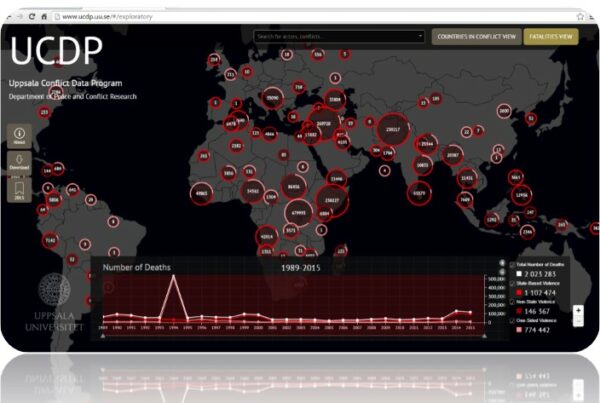Click the 21446 cluster over Ethiopia
The image size is (600, 403).
coord(337,178)
